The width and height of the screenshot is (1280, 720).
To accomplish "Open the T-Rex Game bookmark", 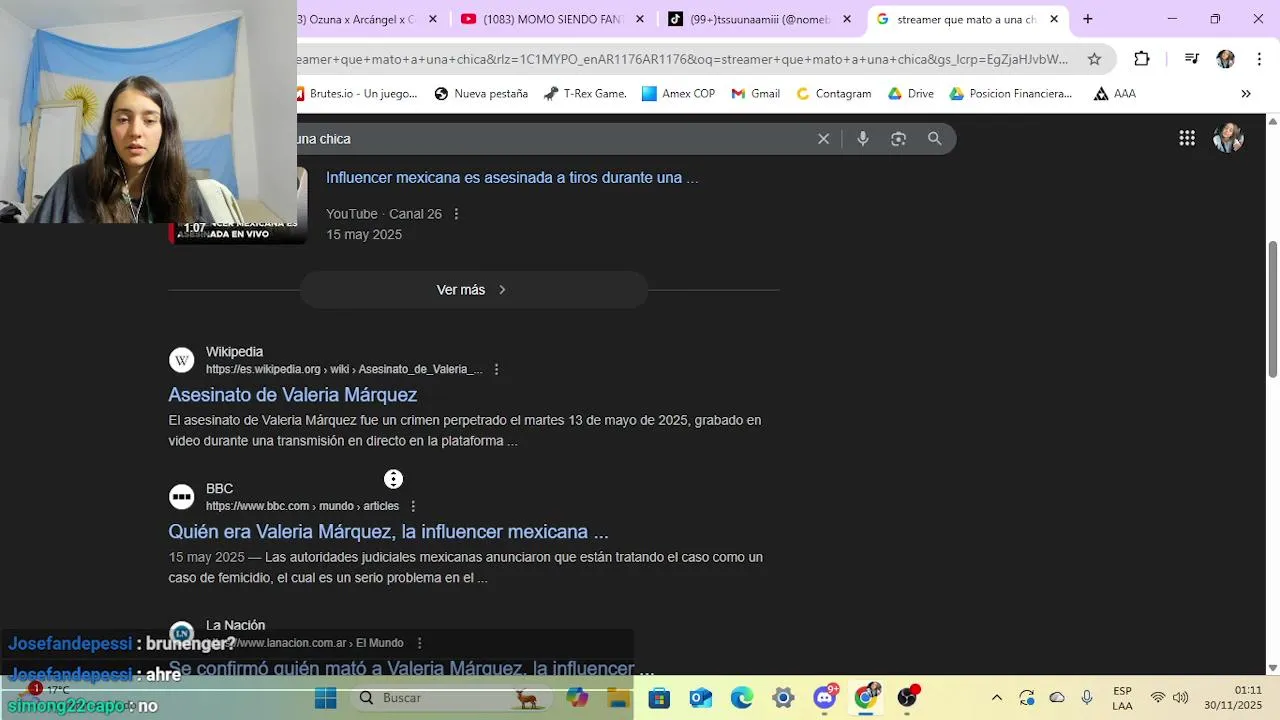I will pos(585,93).
